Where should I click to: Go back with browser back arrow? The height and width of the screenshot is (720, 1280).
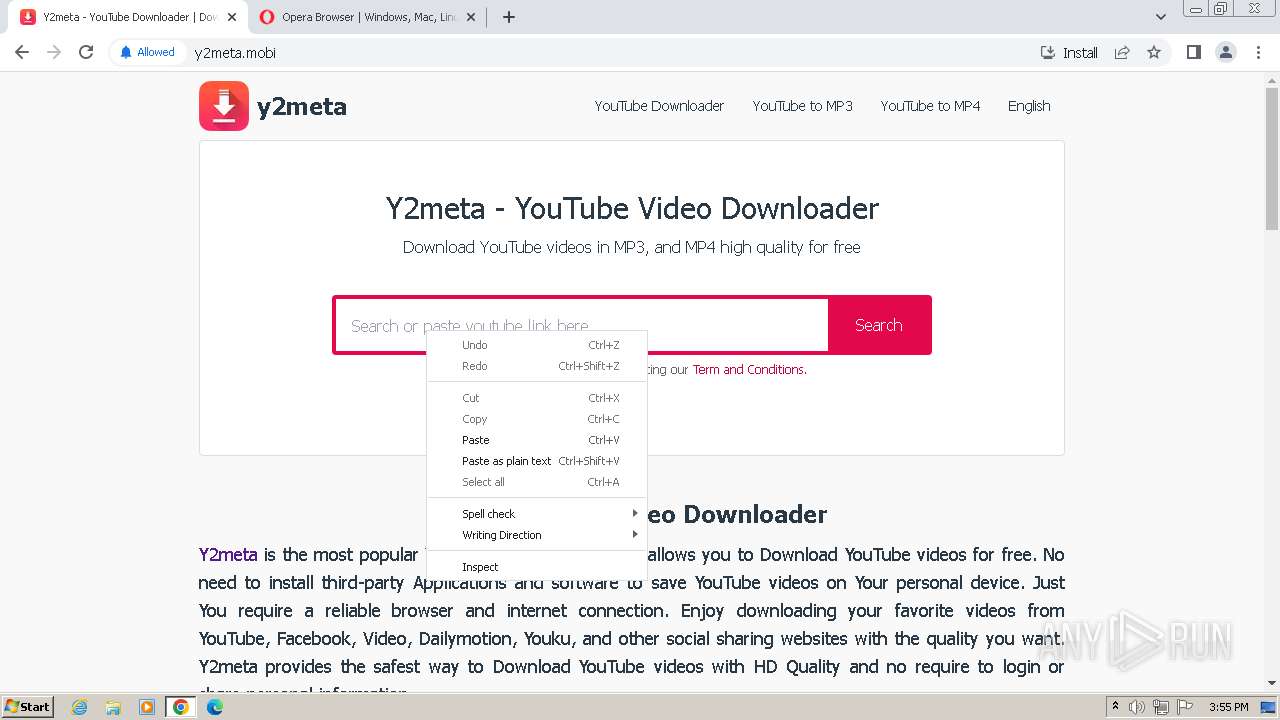point(22,52)
